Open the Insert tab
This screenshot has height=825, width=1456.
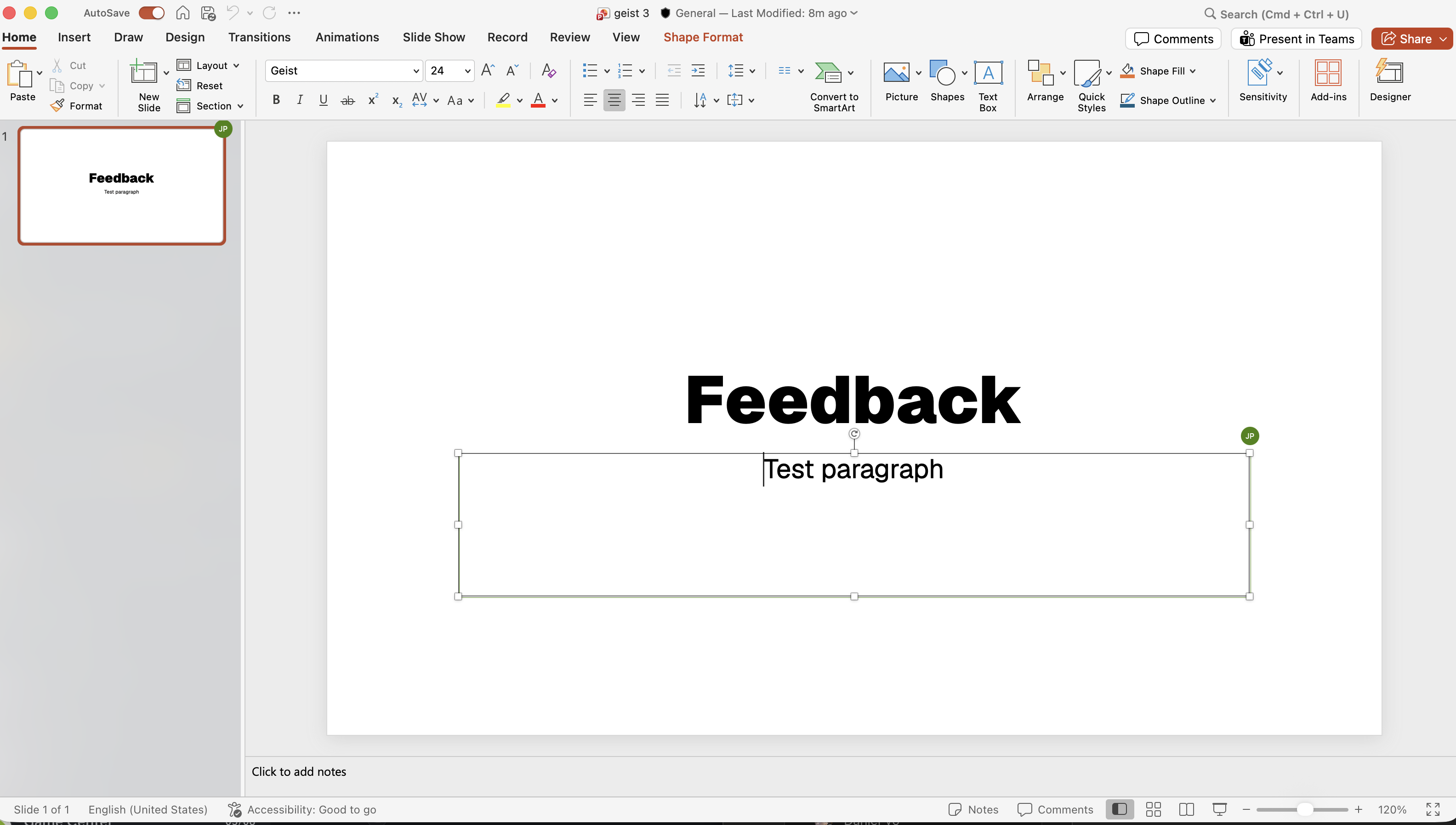pos(74,37)
